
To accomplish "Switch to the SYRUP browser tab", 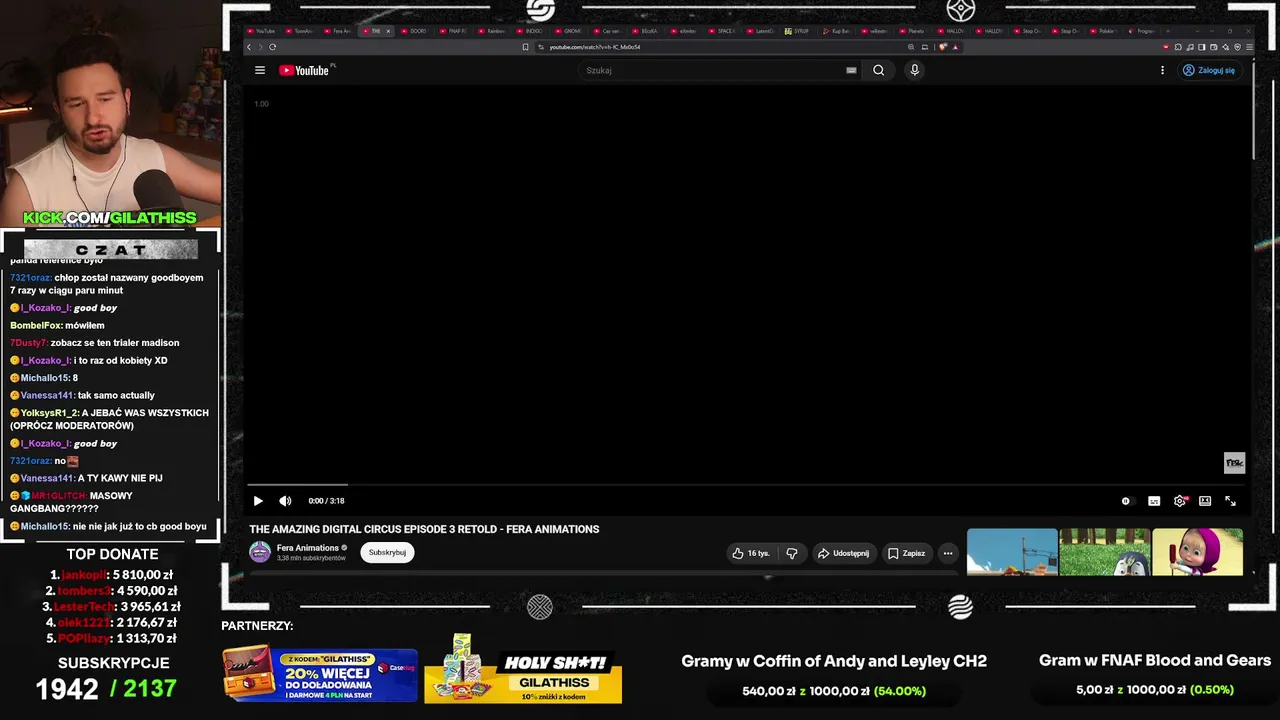I will [x=798, y=31].
